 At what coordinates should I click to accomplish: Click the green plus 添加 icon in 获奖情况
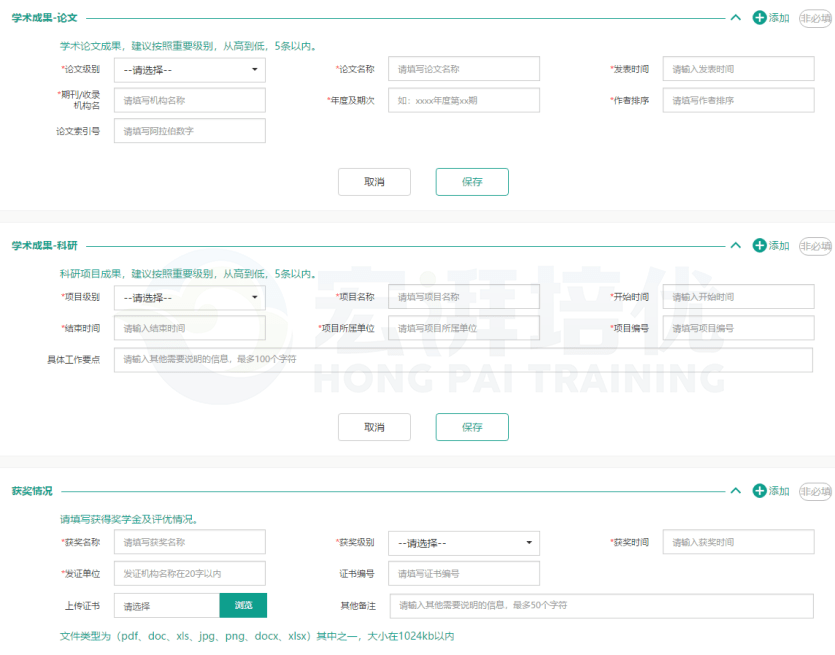tap(759, 491)
